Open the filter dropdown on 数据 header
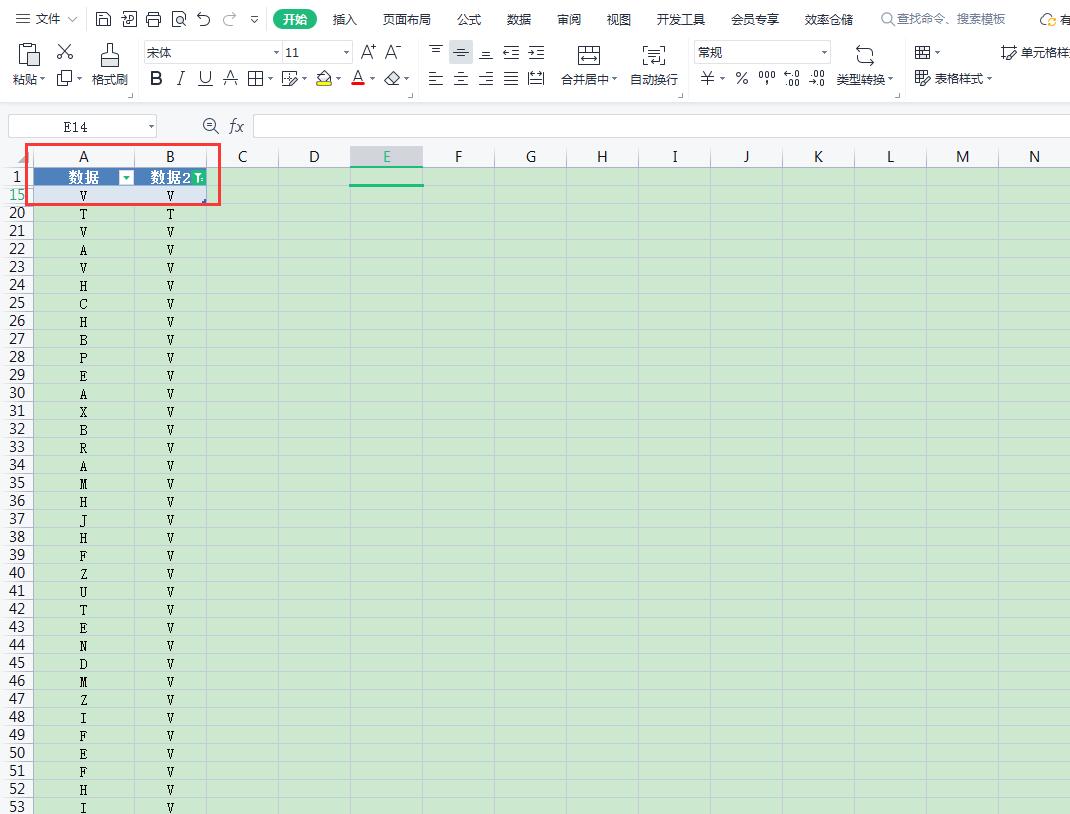 [126, 178]
